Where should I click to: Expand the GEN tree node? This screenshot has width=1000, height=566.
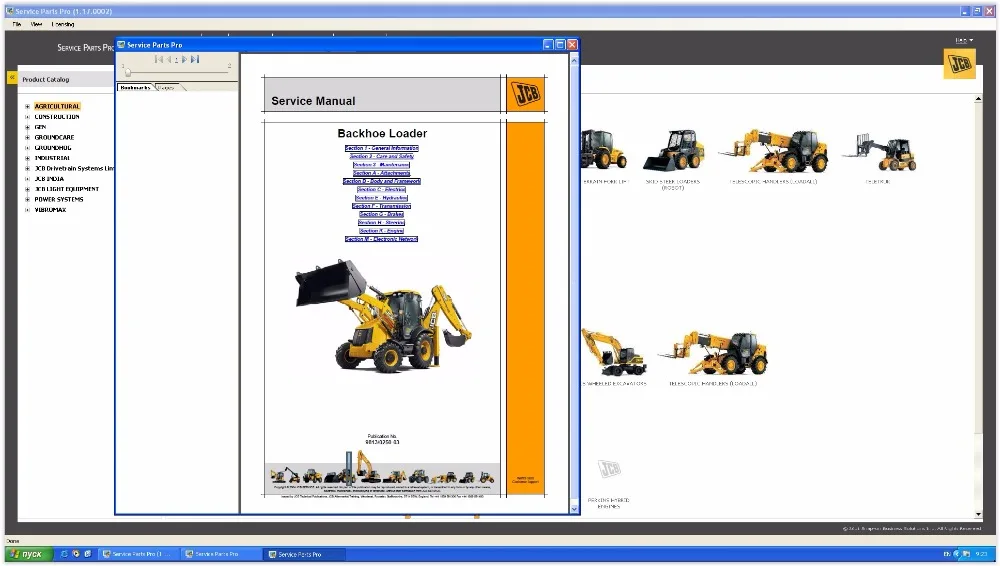(27, 127)
